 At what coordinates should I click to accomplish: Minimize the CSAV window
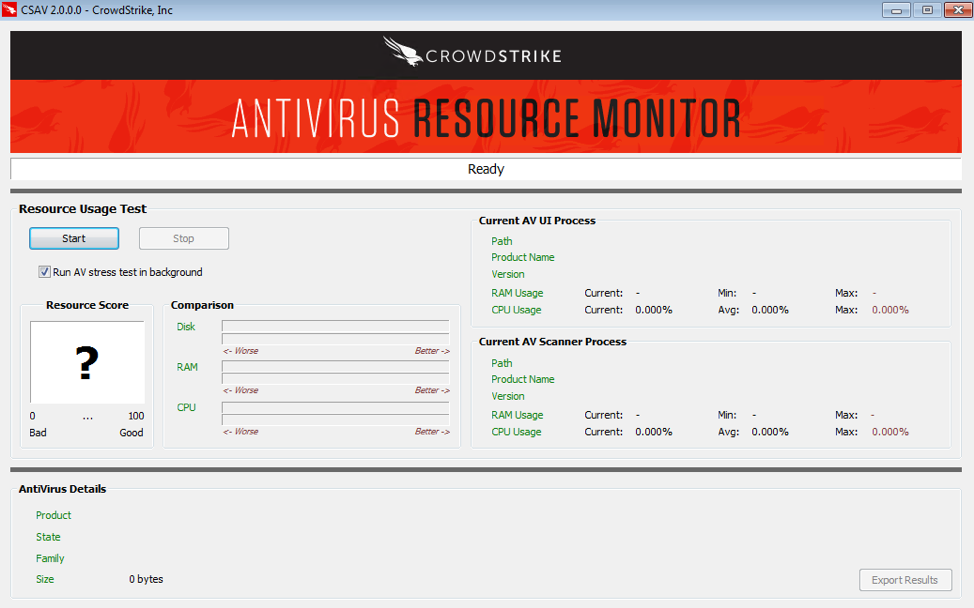click(x=896, y=10)
